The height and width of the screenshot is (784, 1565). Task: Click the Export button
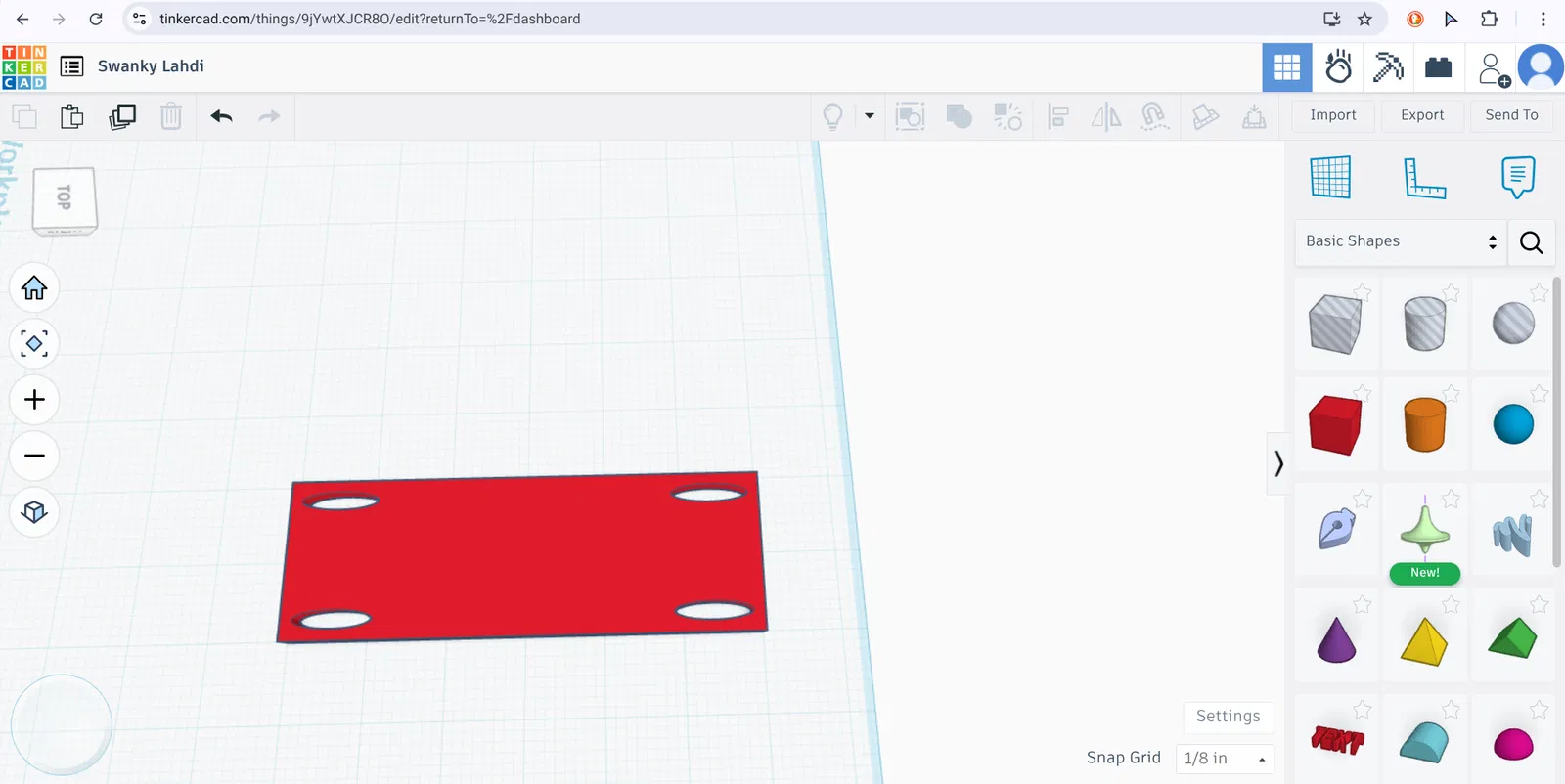click(1422, 115)
